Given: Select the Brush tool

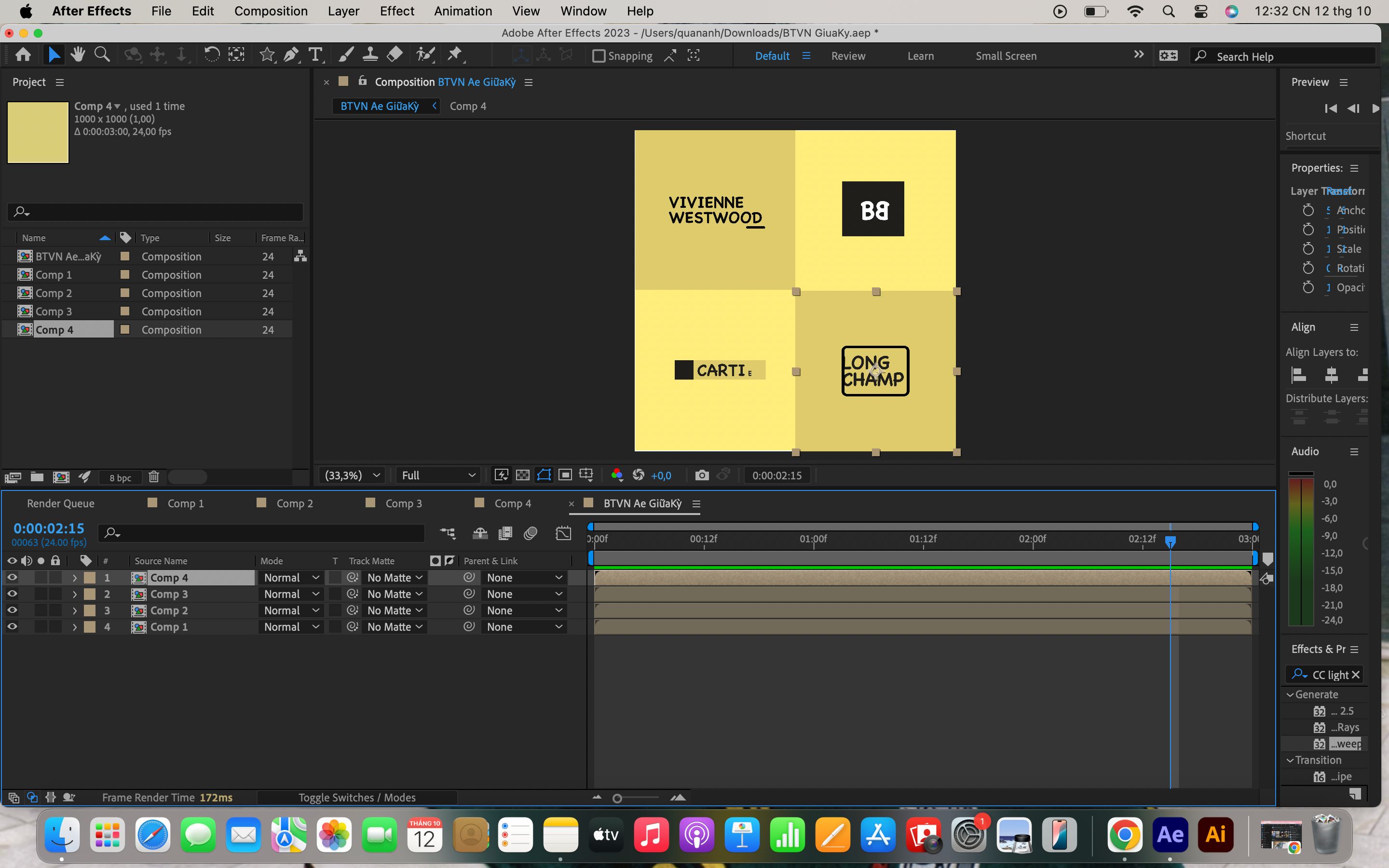Looking at the screenshot, I should (x=345, y=55).
